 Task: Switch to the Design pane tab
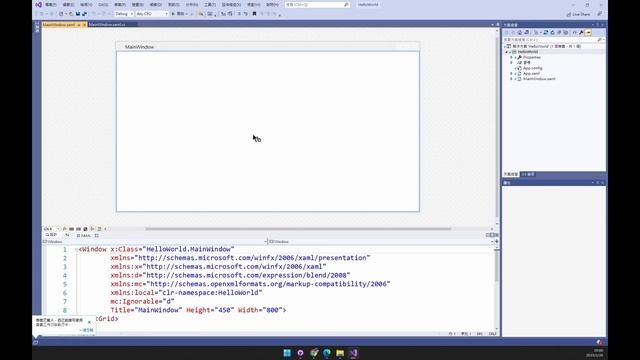(x=52, y=235)
